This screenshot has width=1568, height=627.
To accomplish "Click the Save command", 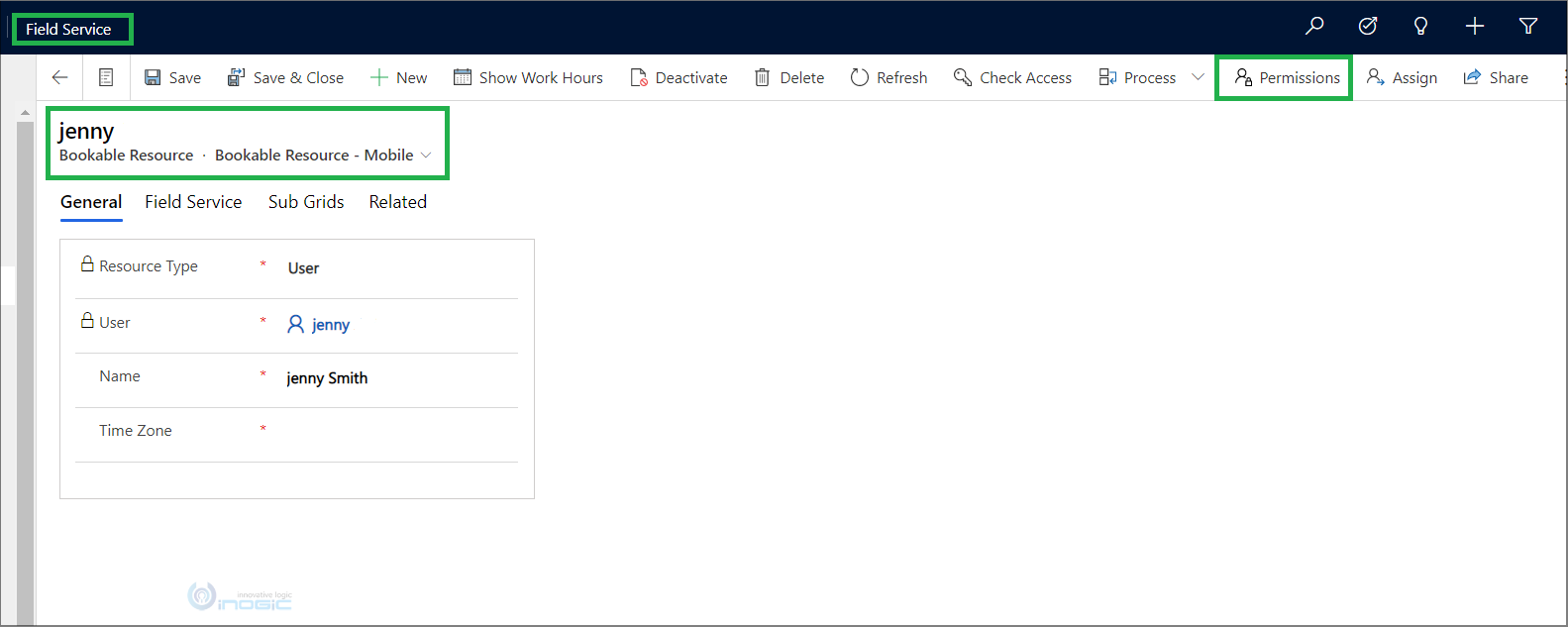I will 172,77.
